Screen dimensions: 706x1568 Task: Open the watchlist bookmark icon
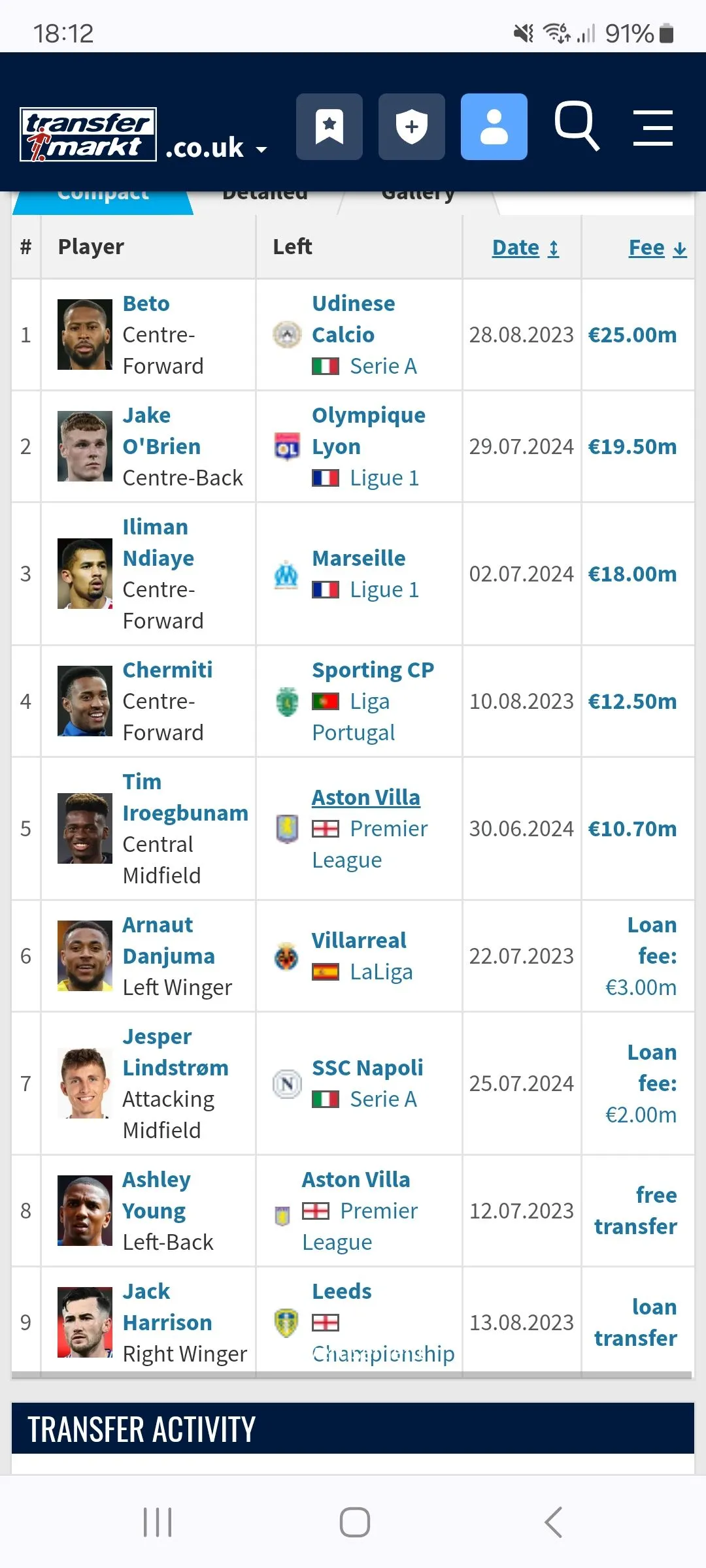(329, 127)
